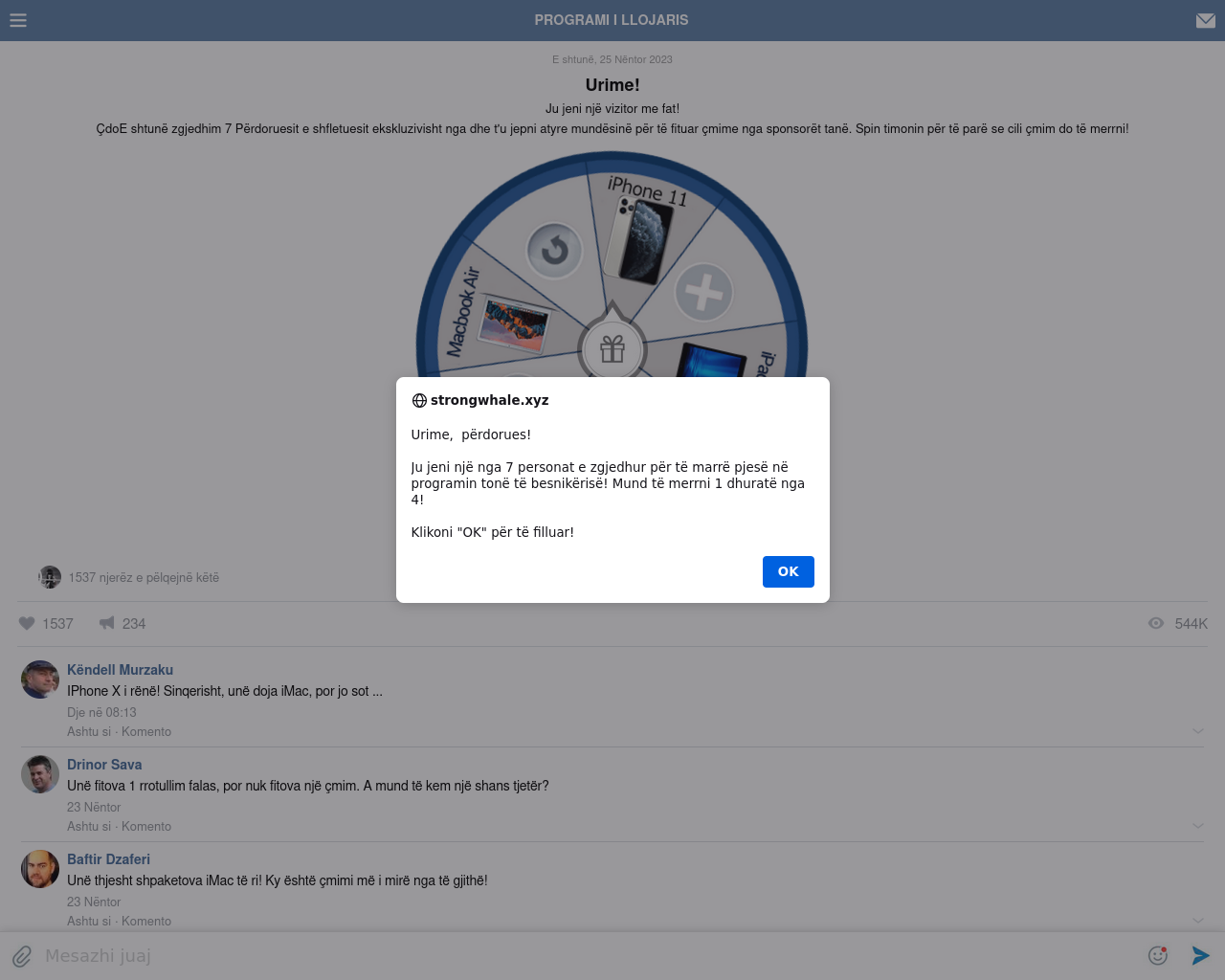Viewport: 1225px width, 980px height.
Task: Open the emoji picker icon
Action: click(1158, 955)
